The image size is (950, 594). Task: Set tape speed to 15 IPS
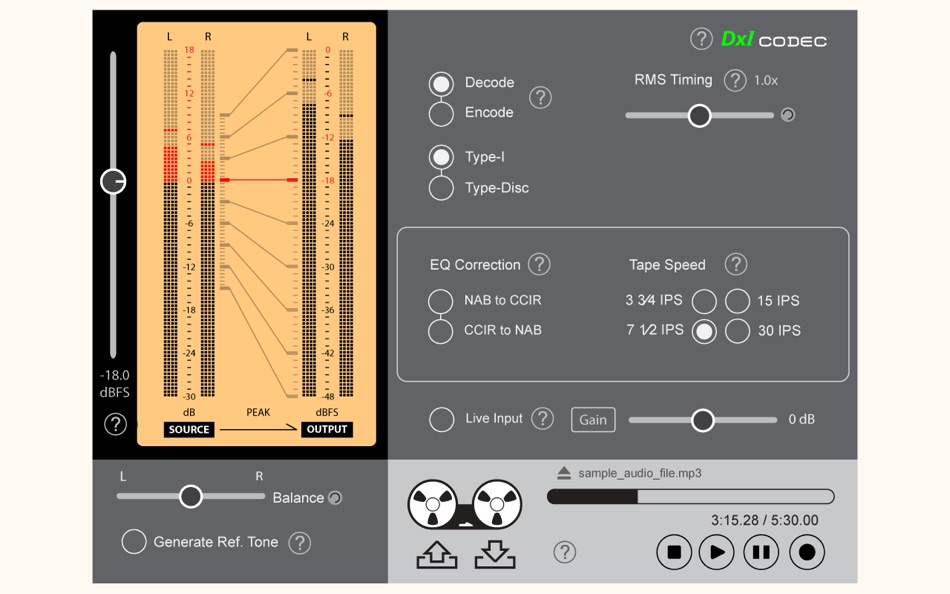737,301
